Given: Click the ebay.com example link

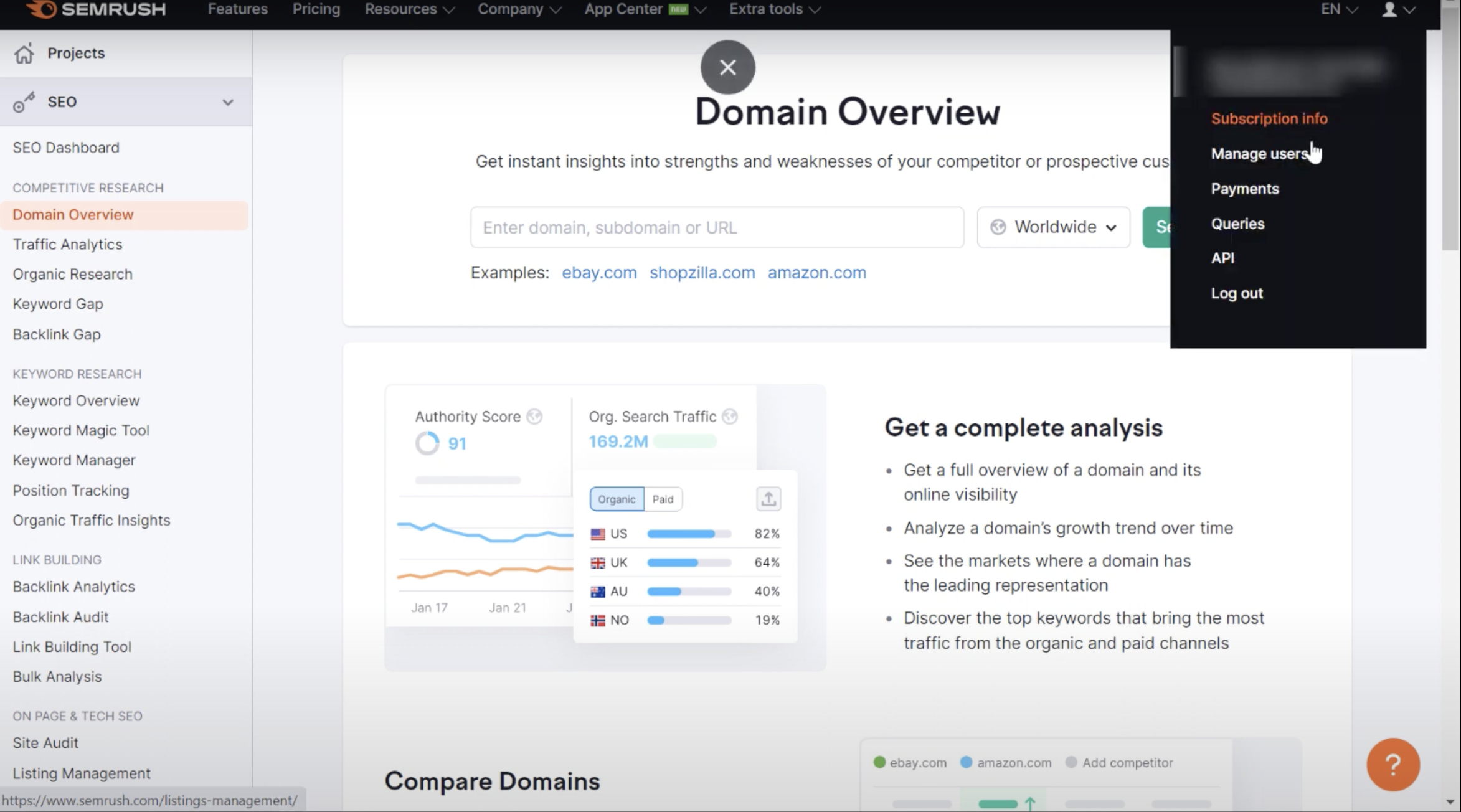Looking at the screenshot, I should [x=599, y=273].
